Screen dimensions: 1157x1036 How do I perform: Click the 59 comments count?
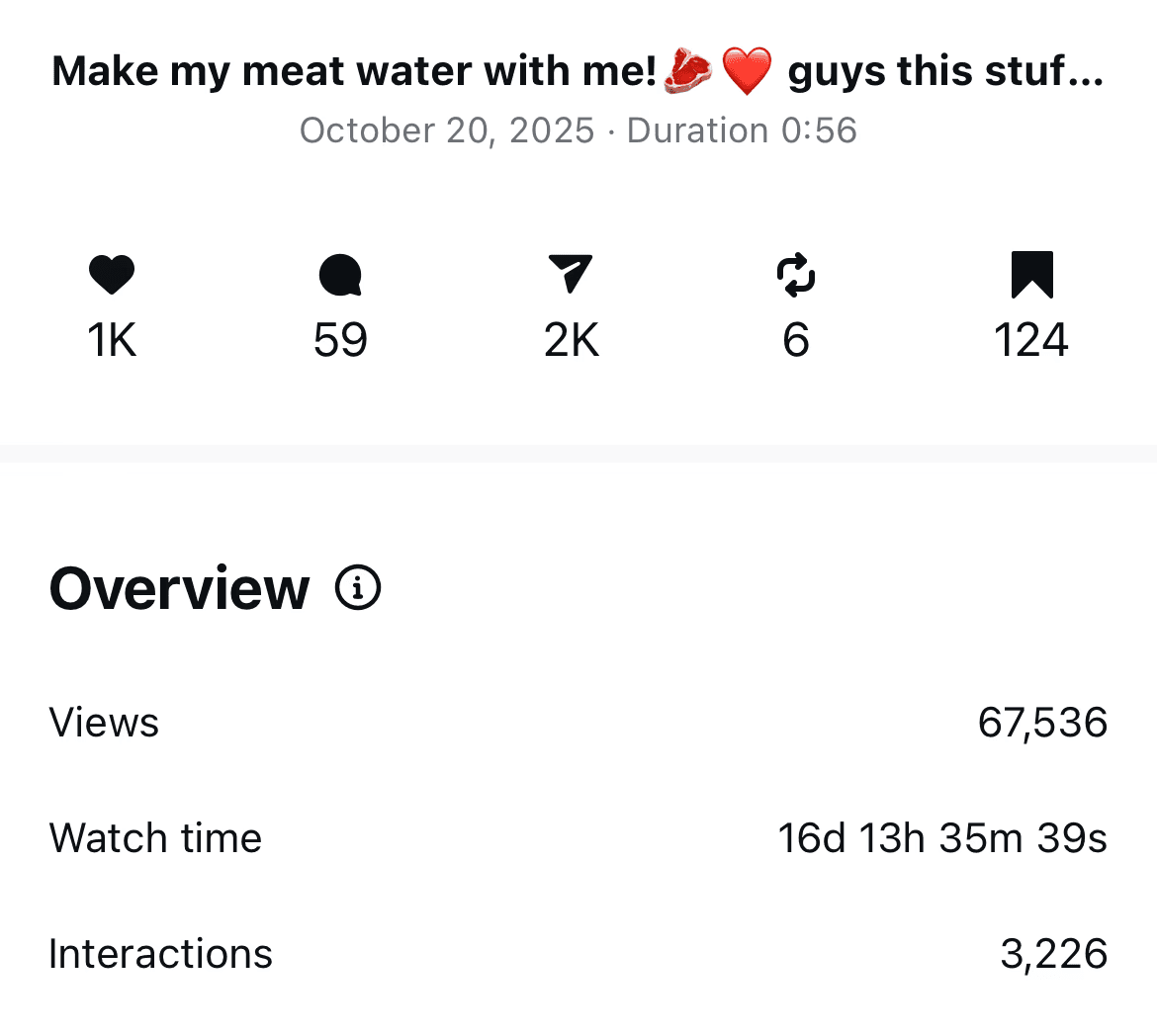340,341
